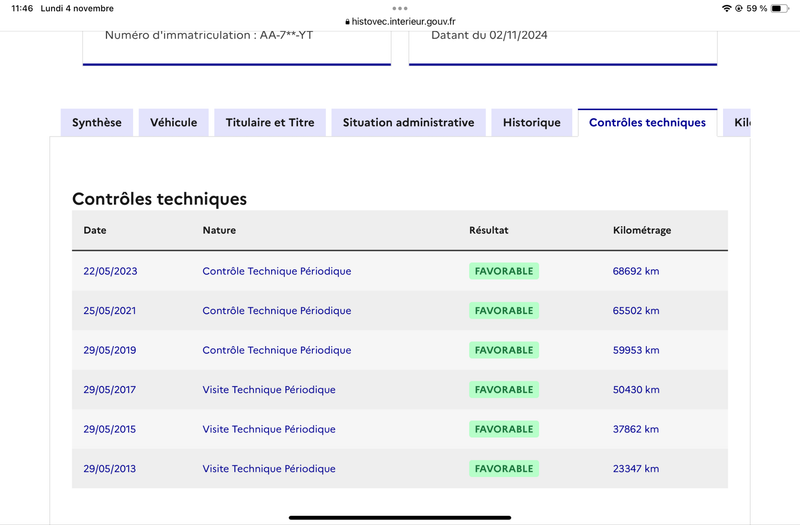
Task: Tap the Lundi 4 novembre date
Action: coord(77,8)
